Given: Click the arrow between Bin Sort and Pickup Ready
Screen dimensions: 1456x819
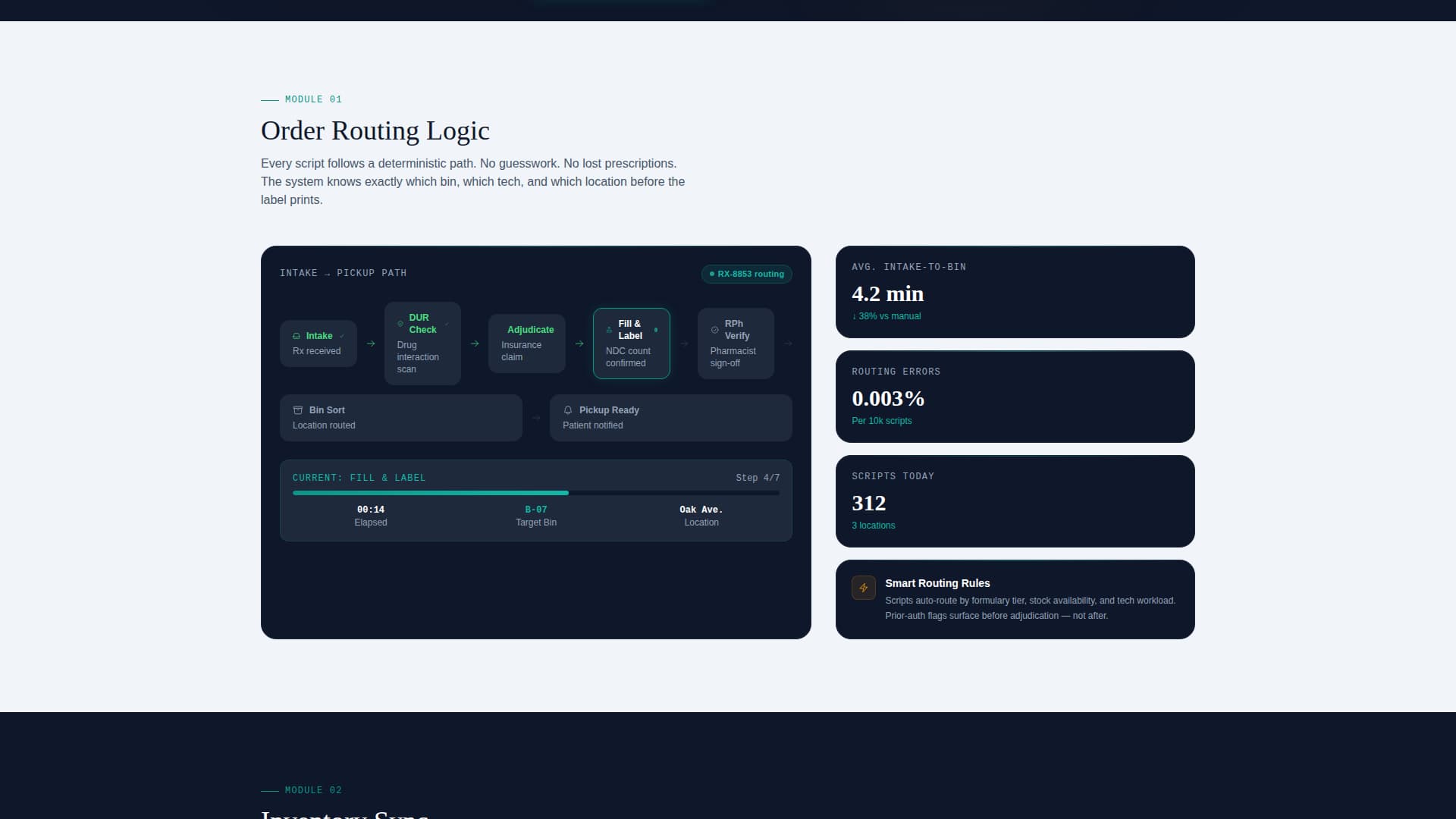Looking at the screenshot, I should point(536,418).
